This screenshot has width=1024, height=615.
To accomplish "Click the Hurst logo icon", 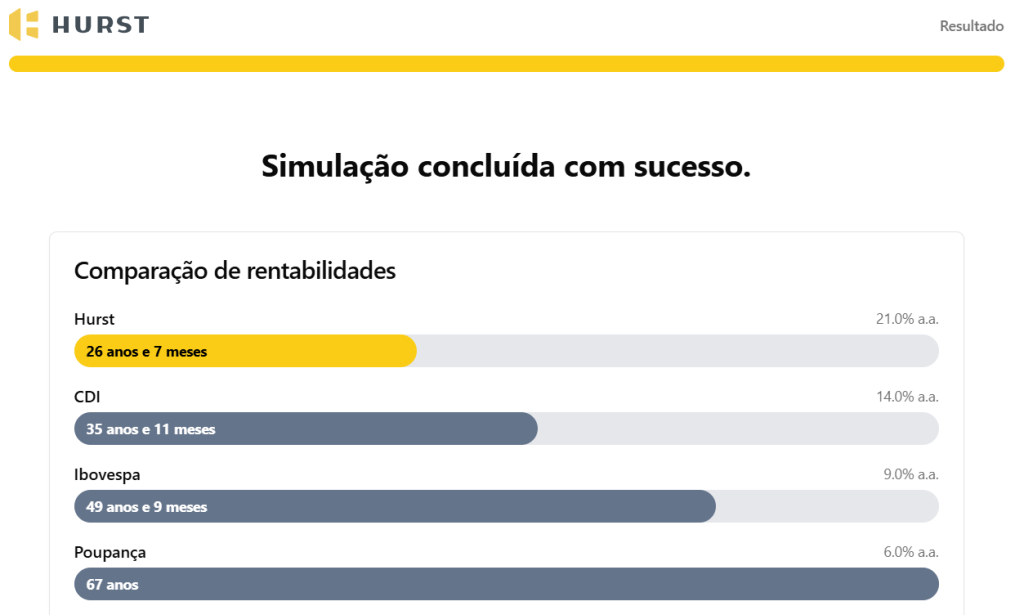I will tap(24, 25).
